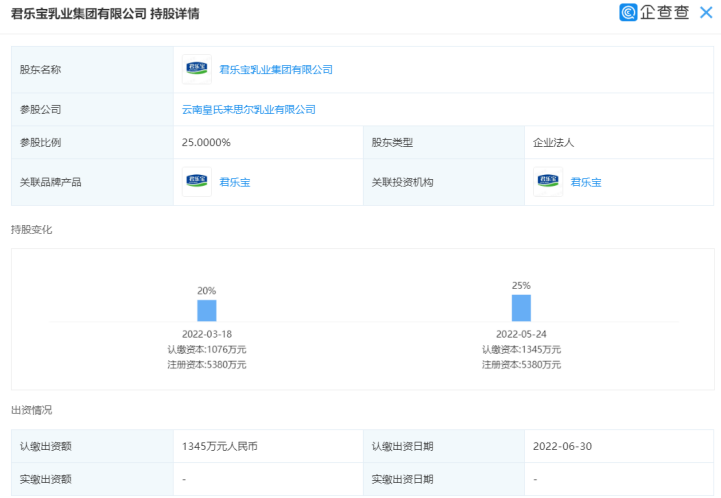Select the 20% bar in shareholding chart
The height and width of the screenshot is (498, 721).
(207, 310)
